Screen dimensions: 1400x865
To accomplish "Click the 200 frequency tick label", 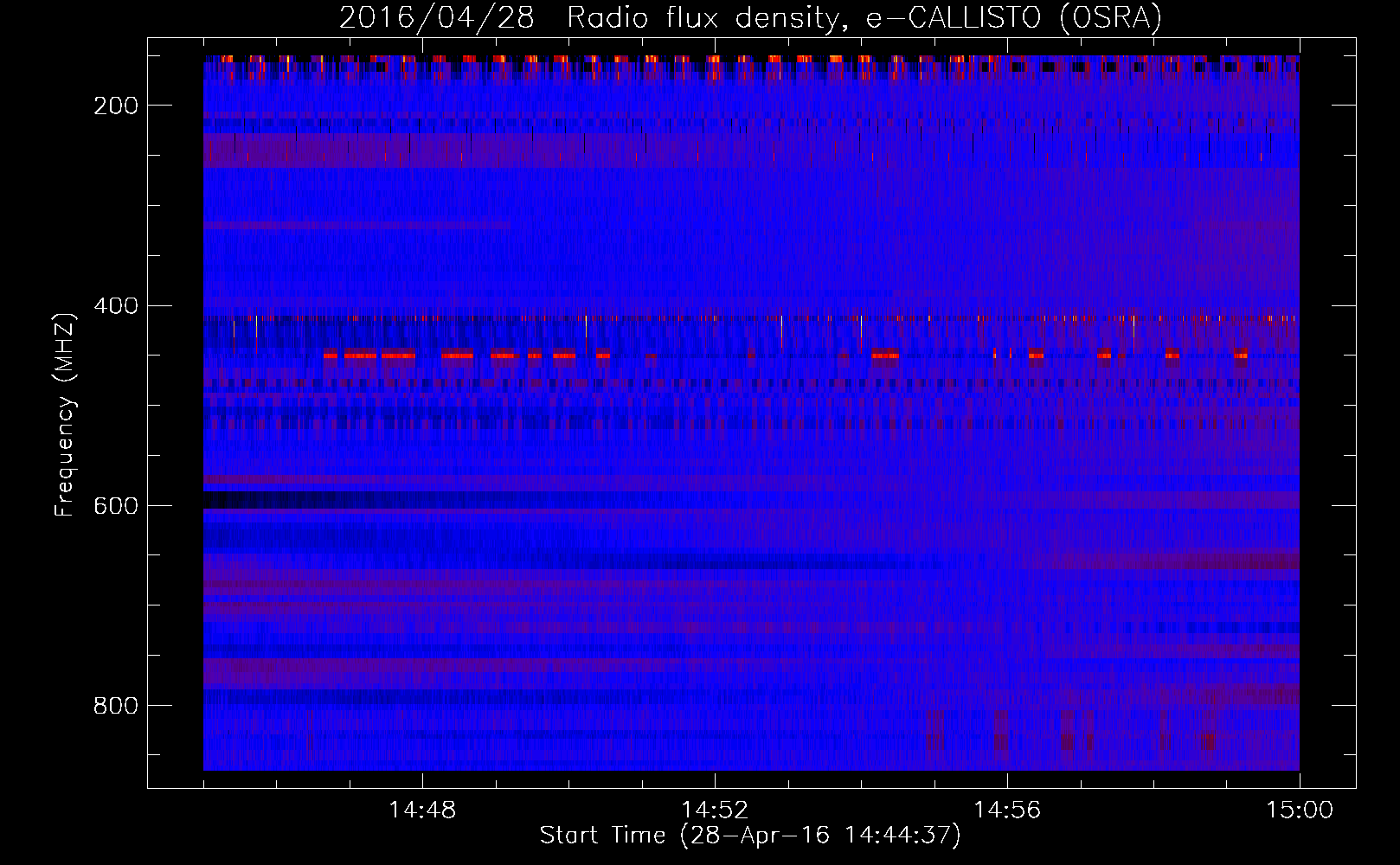I will pyautogui.click(x=116, y=106).
